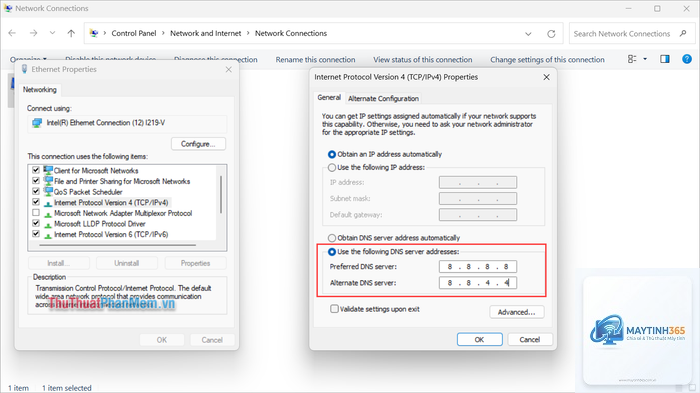This screenshot has width=700, height=393.
Task: Expand the address bar history dropdown
Action: [x=528, y=34]
